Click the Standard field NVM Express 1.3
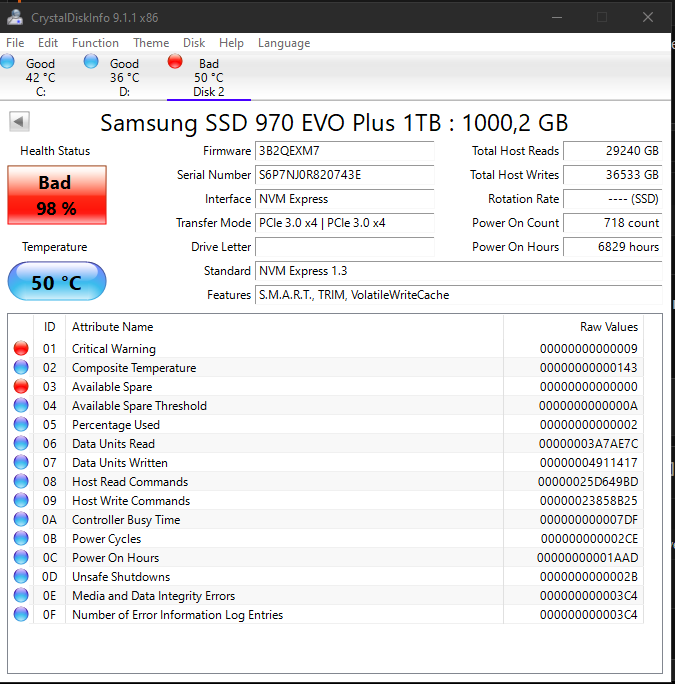 [459, 271]
